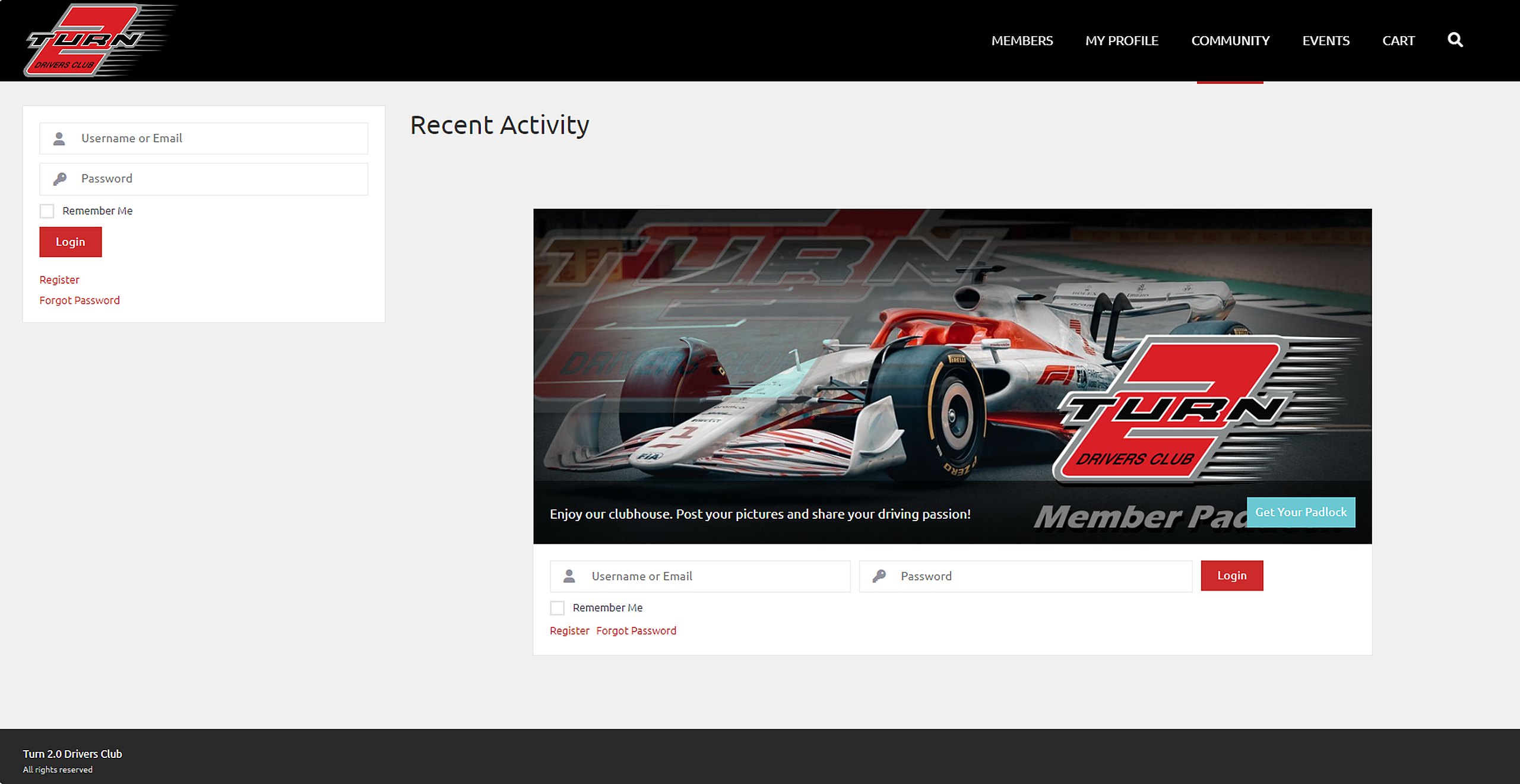This screenshot has width=1520, height=784.
Task: Go to My Profile in navigation
Action: point(1122,40)
